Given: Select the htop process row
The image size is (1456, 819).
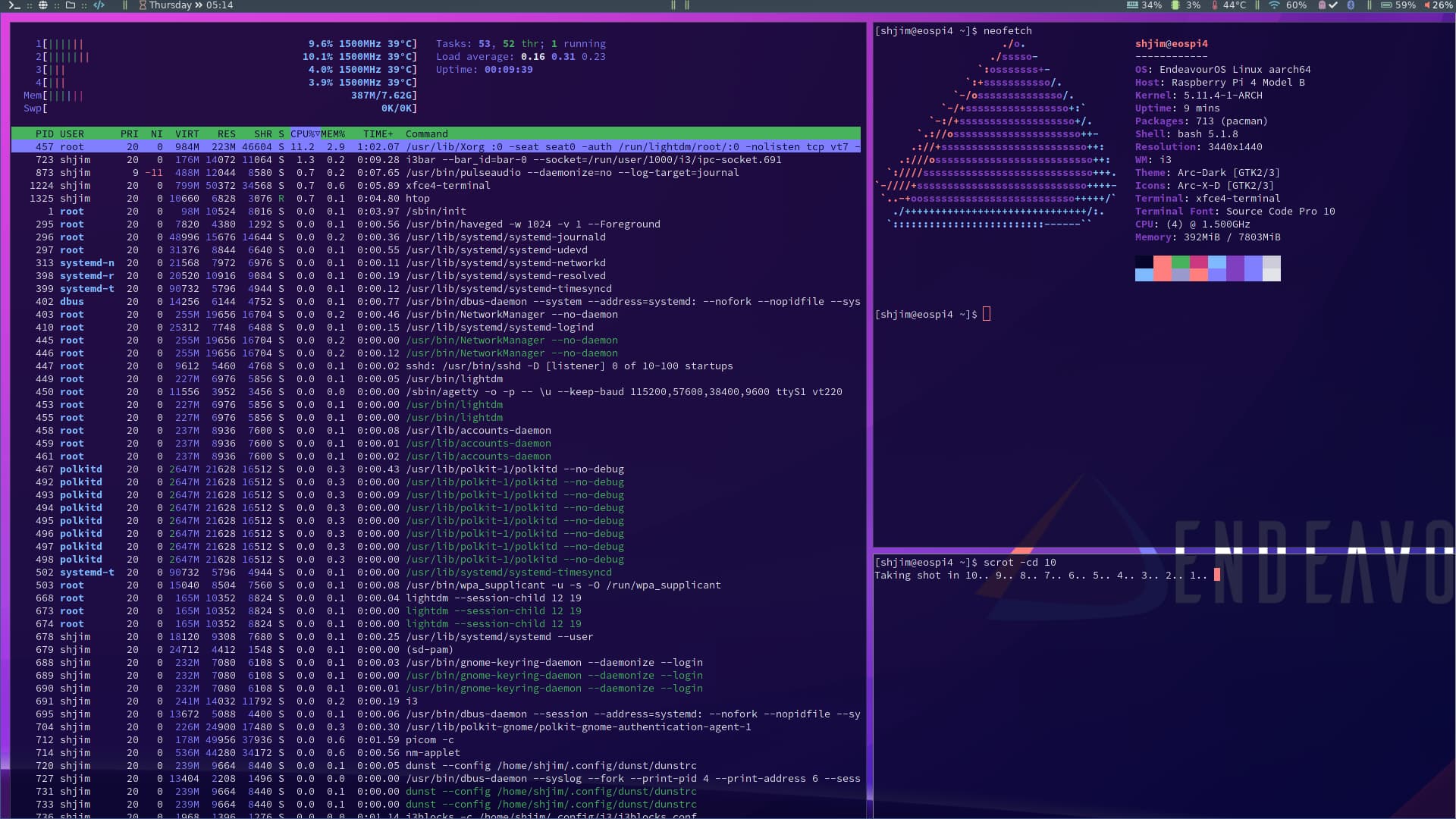Looking at the screenshot, I should coord(436,199).
